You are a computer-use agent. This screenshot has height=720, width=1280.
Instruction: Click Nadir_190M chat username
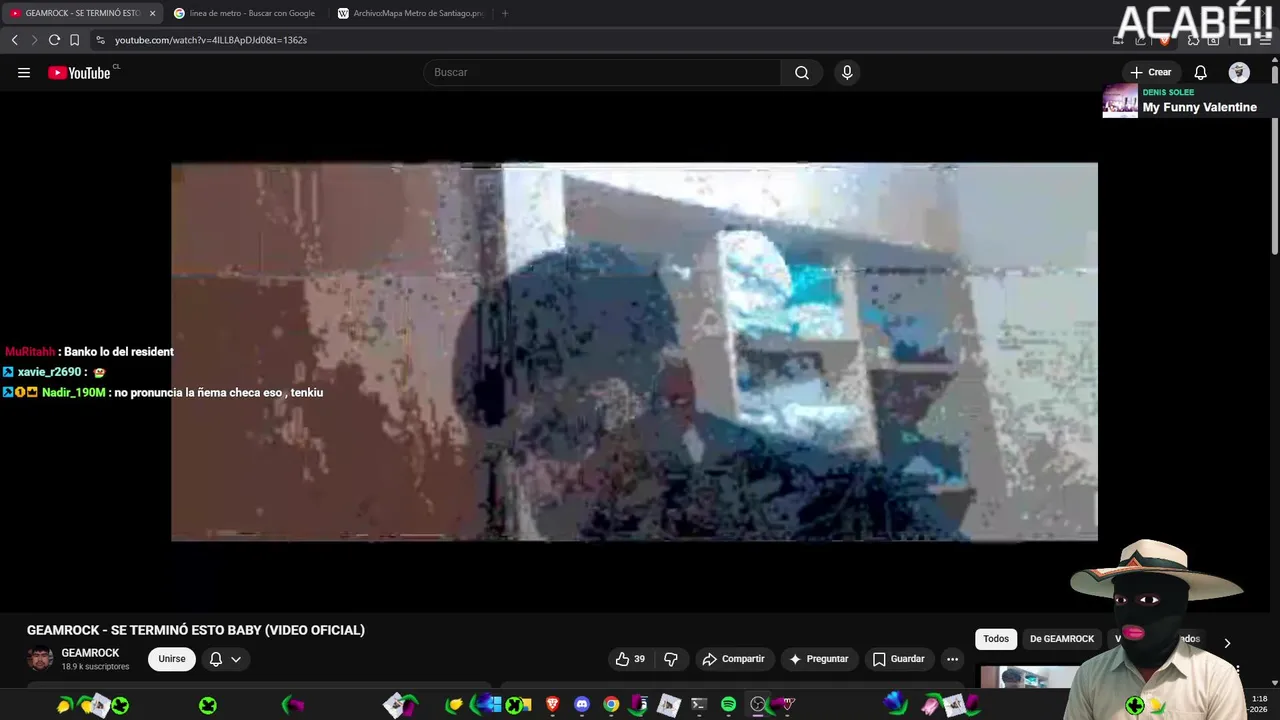73,393
